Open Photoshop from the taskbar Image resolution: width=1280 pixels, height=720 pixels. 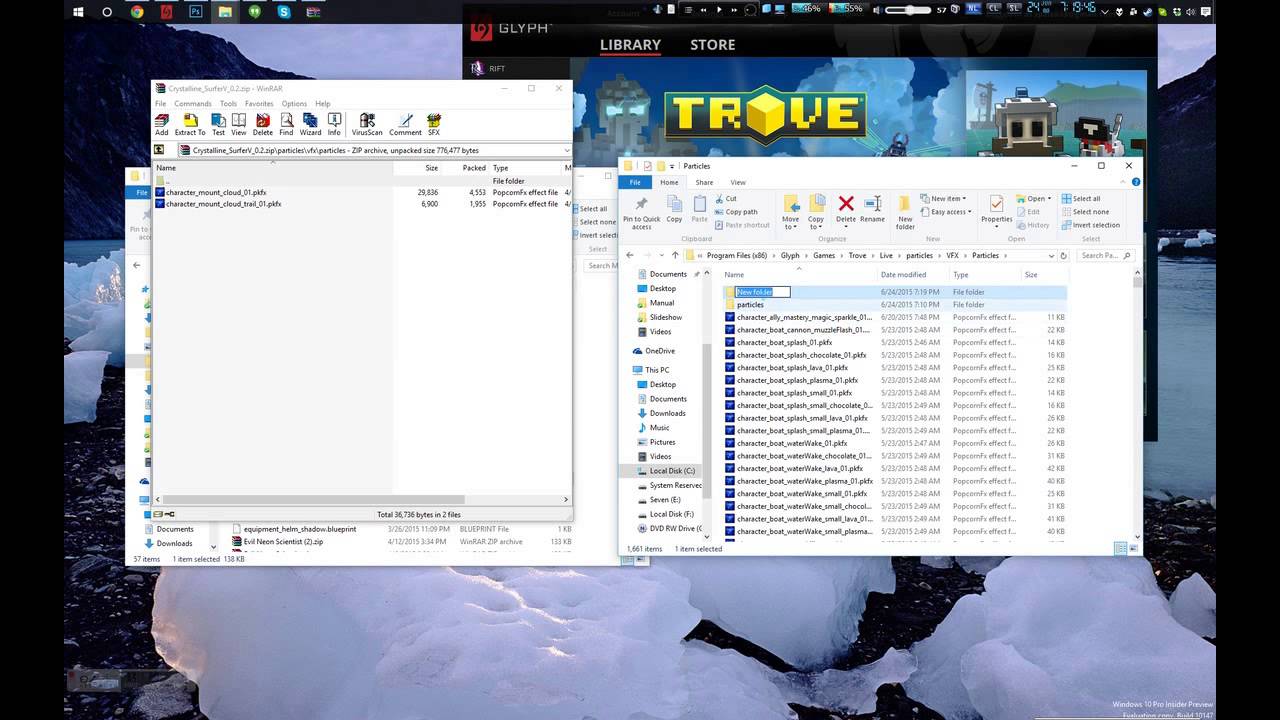[x=195, y=12]
